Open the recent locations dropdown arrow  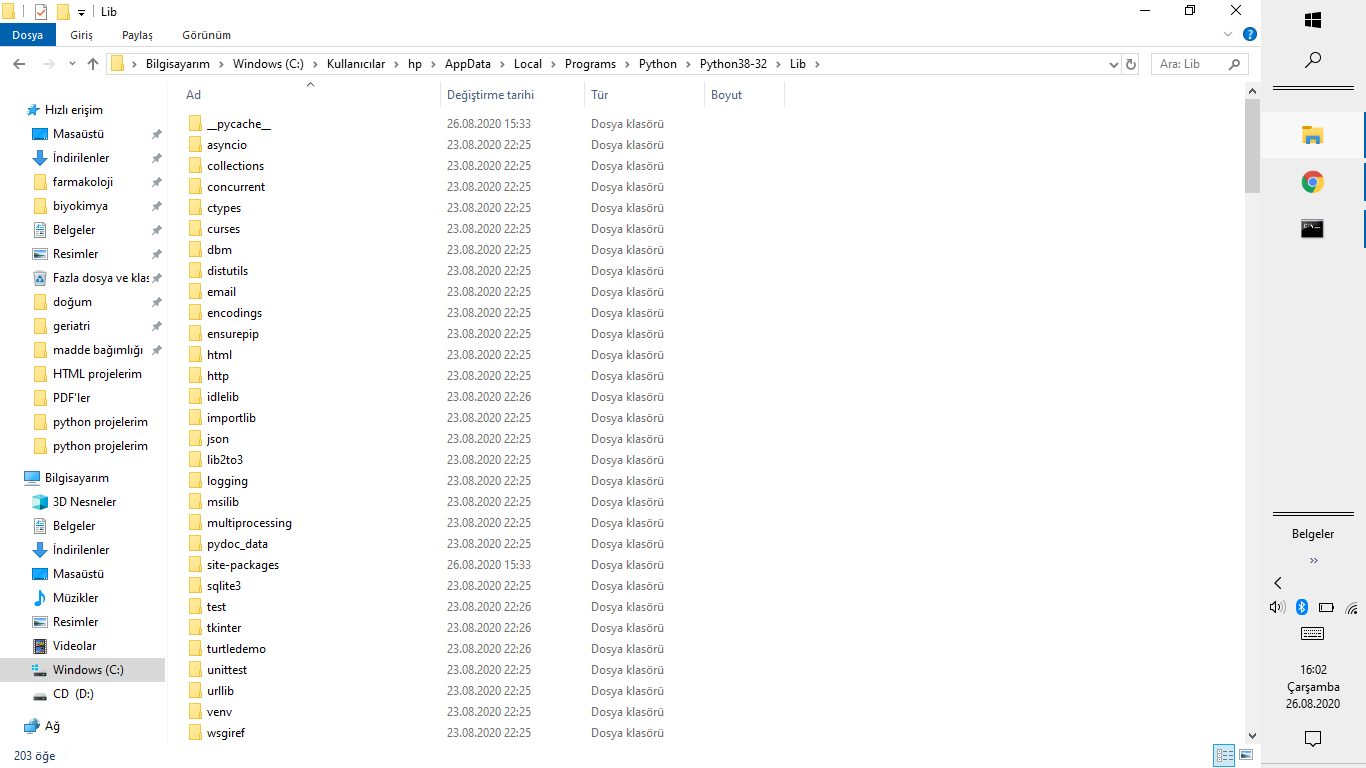(72, 64)
